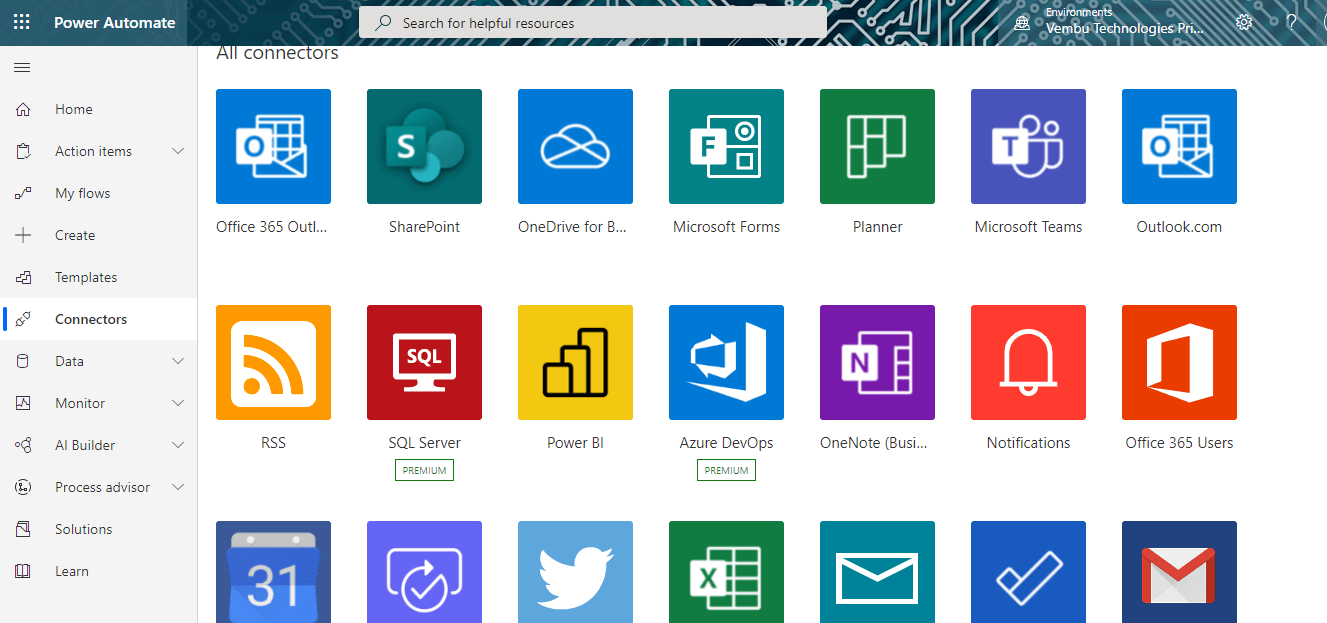Click the Planner connector name label
Screen dimensions: 1327x623
point(877,227)
